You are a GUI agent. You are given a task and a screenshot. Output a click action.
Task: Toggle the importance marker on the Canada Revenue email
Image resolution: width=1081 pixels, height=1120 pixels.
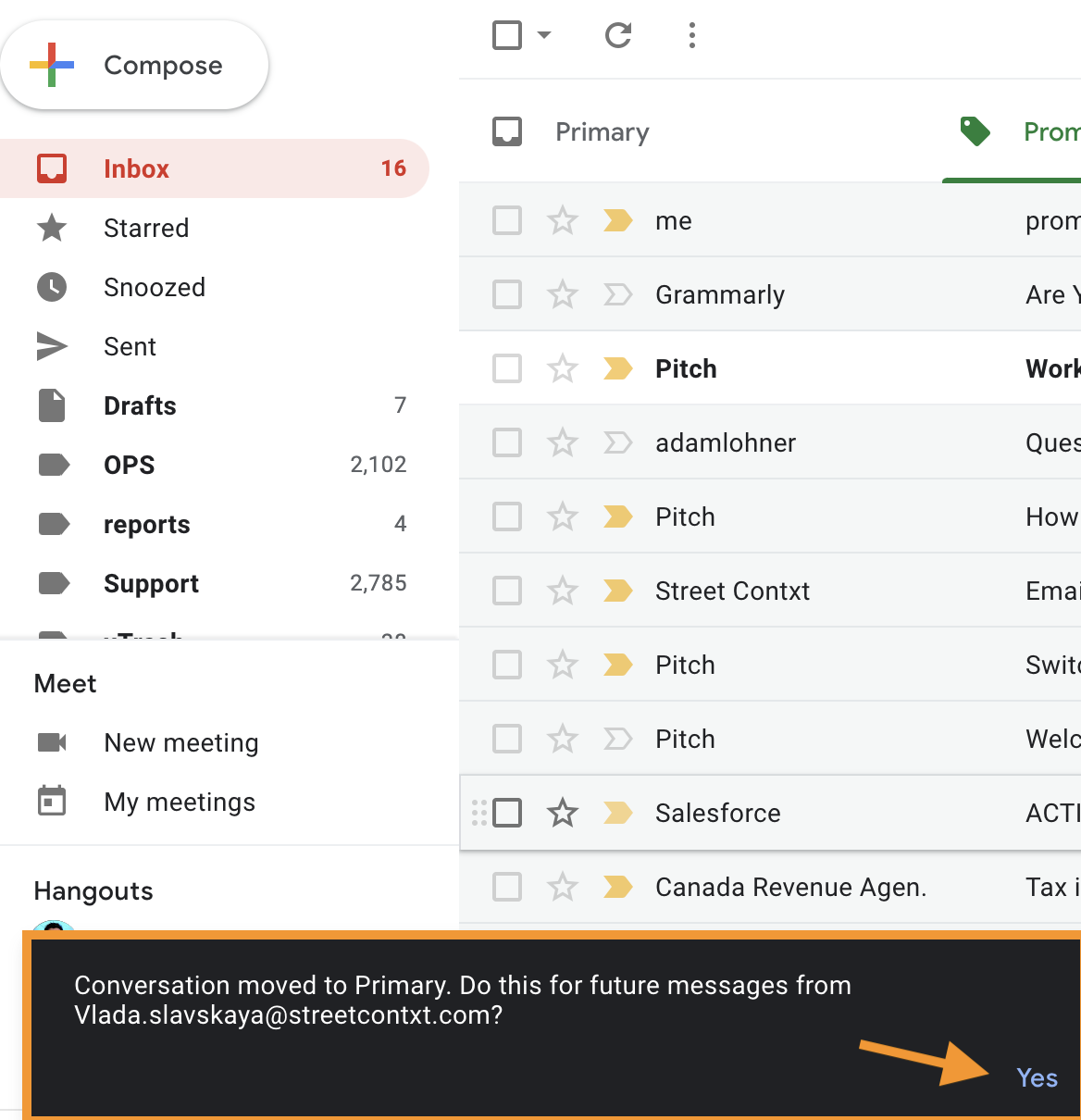(x=617, y=887)
